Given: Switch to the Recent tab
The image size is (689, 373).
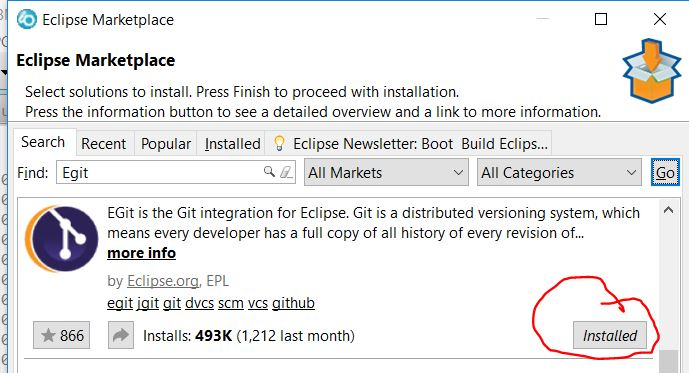Looking at the screenshot, I should (104, 144).
